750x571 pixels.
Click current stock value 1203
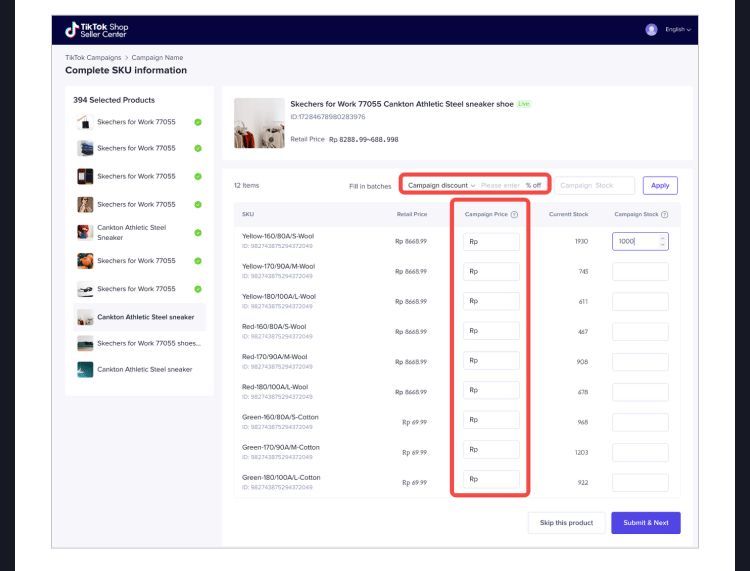(x=581, y=452)
